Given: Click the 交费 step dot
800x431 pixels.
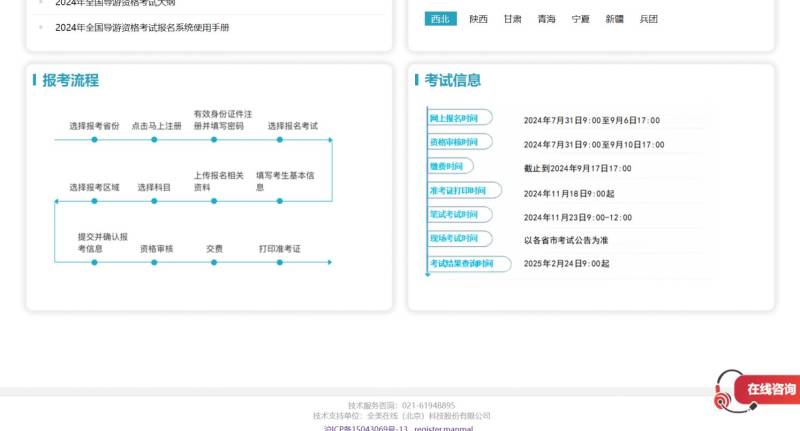Looking at the screenshot, I should (x=214, y=262).
